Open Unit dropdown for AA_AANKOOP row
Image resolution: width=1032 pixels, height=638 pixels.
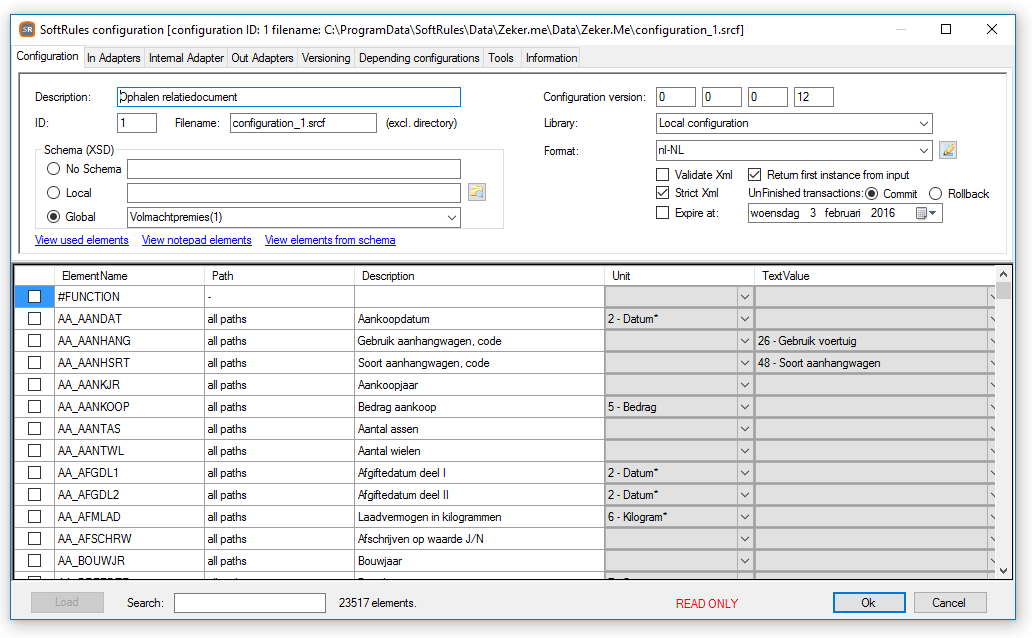[744, 407]
